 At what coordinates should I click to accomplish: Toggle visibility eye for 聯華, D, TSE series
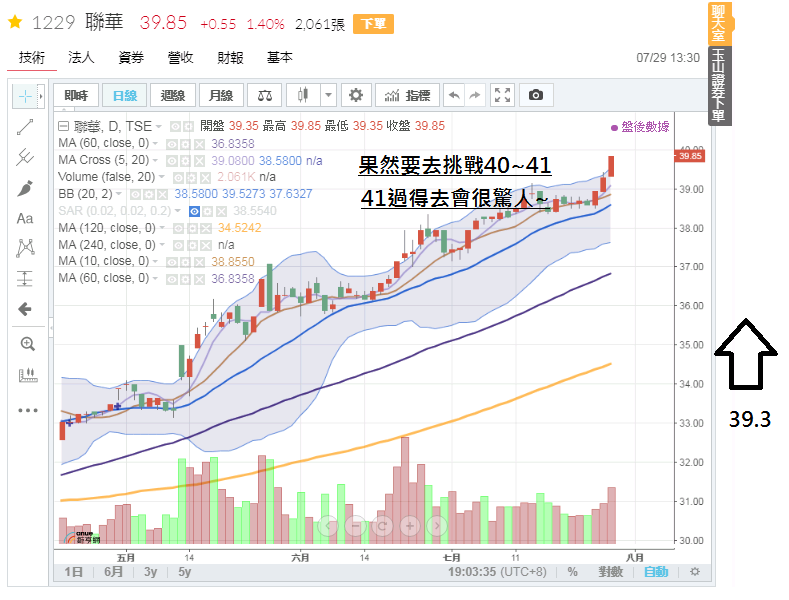(176, 126)
